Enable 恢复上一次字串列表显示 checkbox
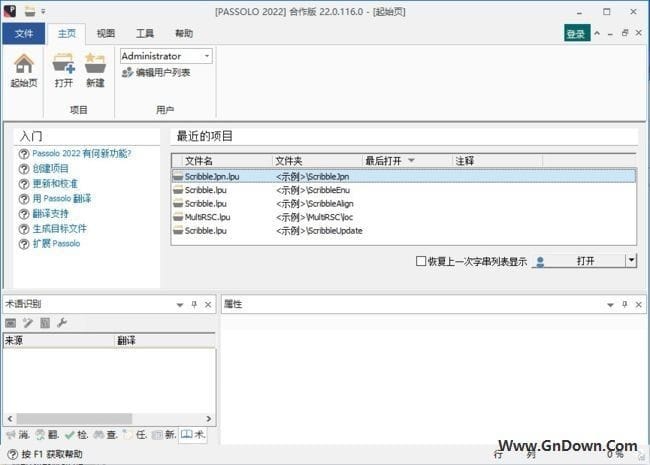This screenshot has height=465, width=650. point(420,261)
